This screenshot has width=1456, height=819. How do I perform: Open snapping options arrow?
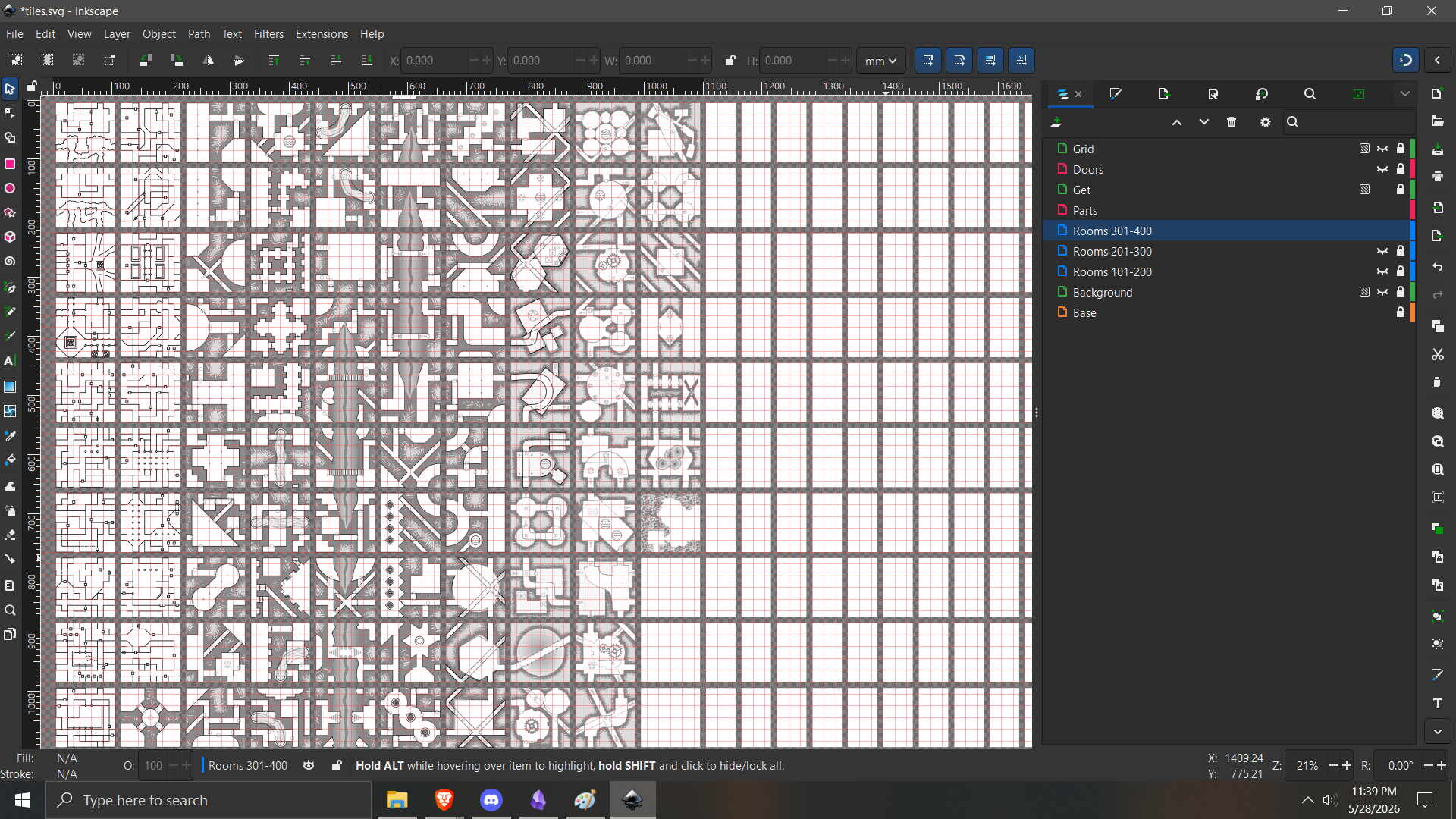[x=1438, y=60]
